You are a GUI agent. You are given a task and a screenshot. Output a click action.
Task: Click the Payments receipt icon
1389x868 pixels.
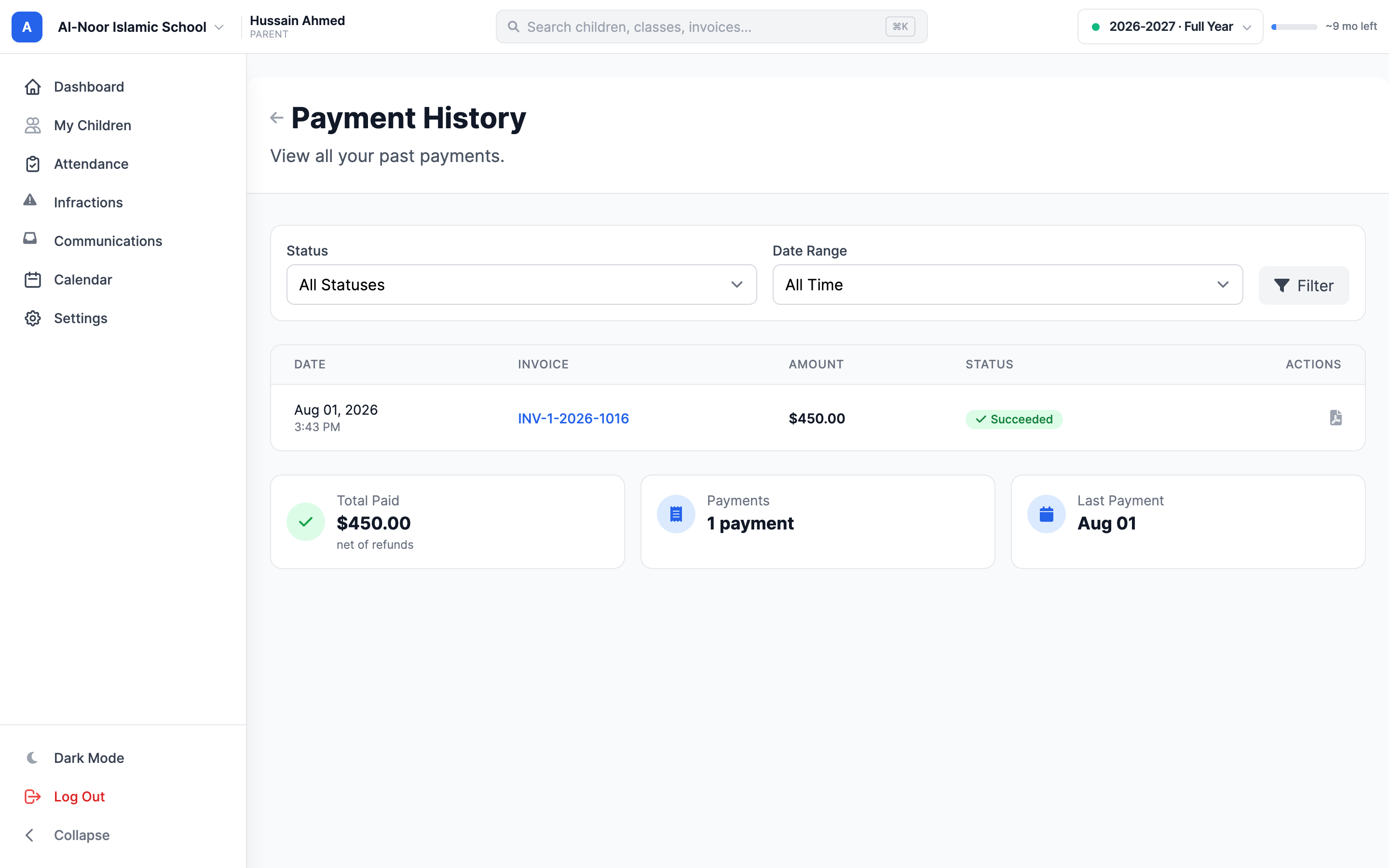(676, 514)
